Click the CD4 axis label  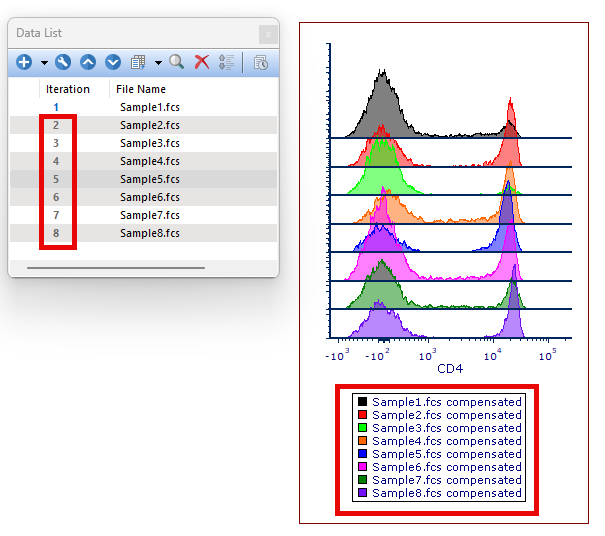point(450,369)
